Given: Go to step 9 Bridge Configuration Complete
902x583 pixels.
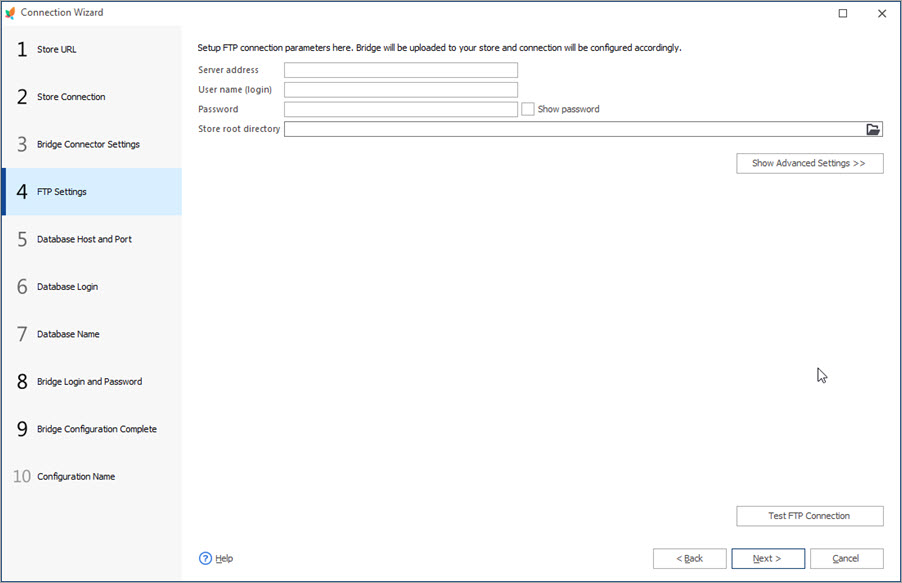Looking at the screenshot, I should click(92, 429).
